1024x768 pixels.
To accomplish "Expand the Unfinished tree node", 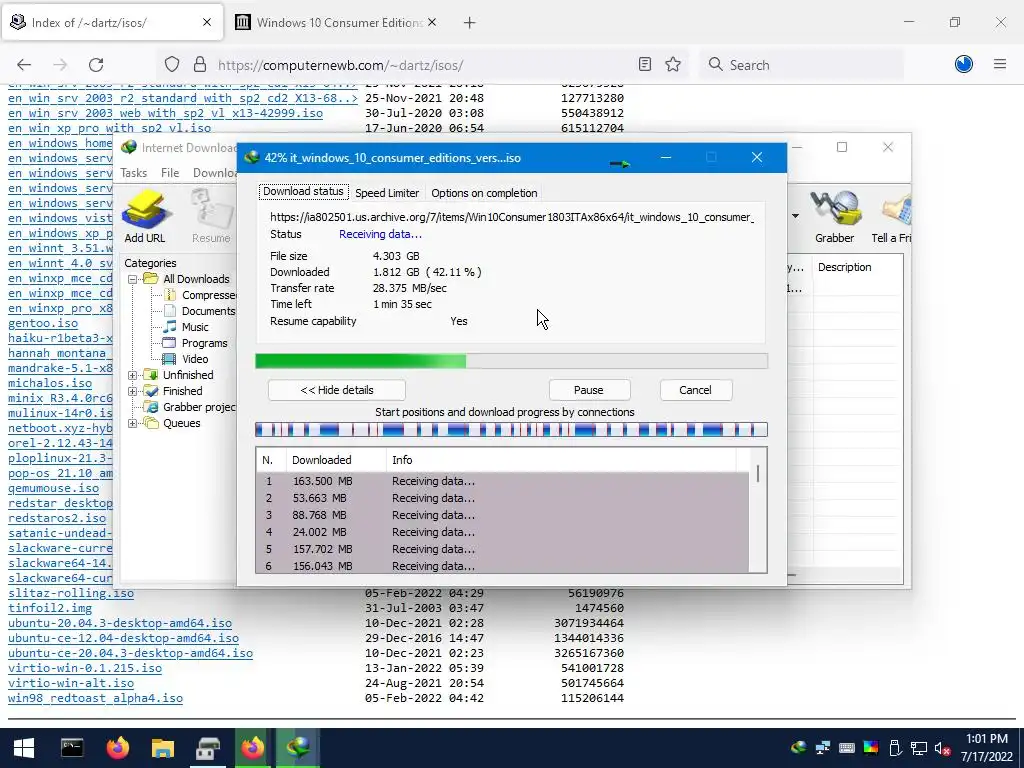I will coord(133,375).
